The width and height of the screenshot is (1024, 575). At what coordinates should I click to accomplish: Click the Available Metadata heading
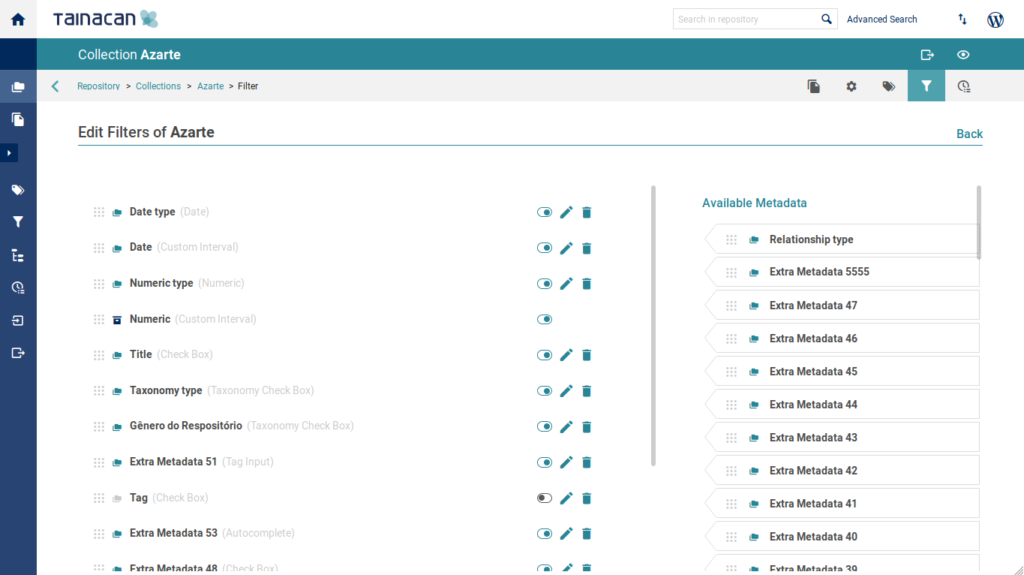click(754, 203)
